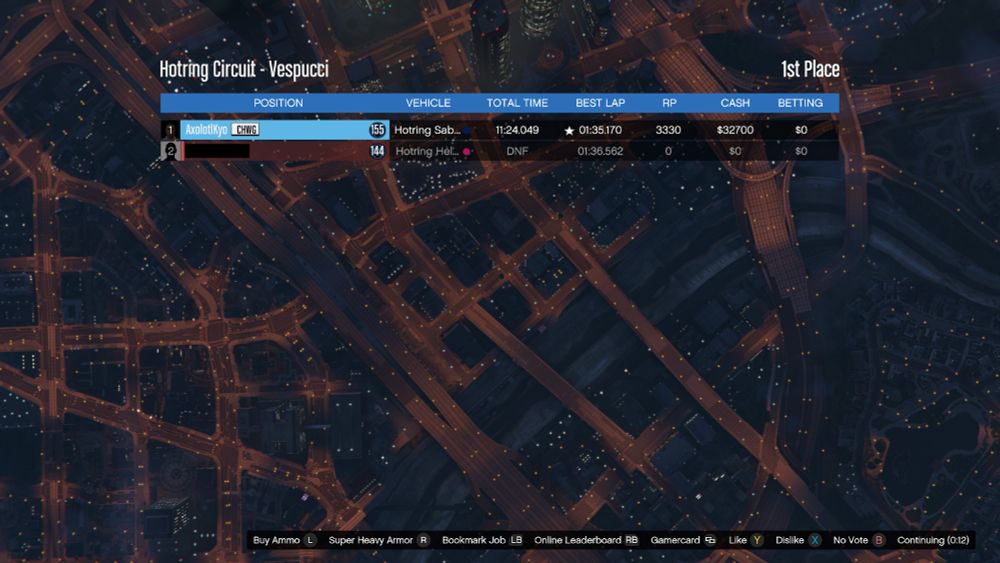Click the POSITION column header

(x=278, y=103)
